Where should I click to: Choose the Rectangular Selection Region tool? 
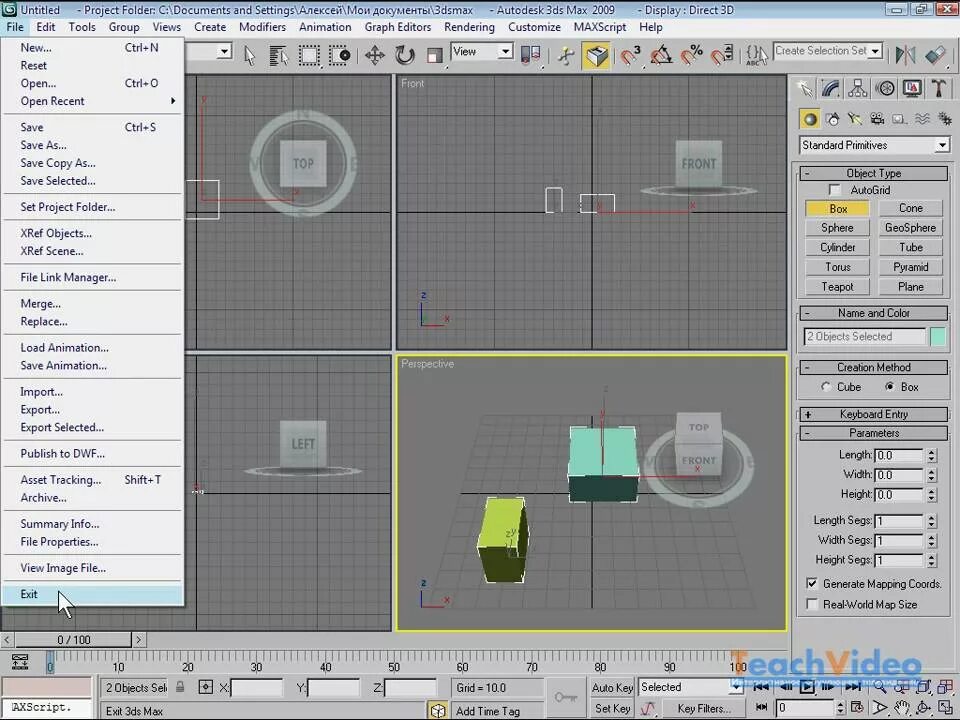click(309, 56)
